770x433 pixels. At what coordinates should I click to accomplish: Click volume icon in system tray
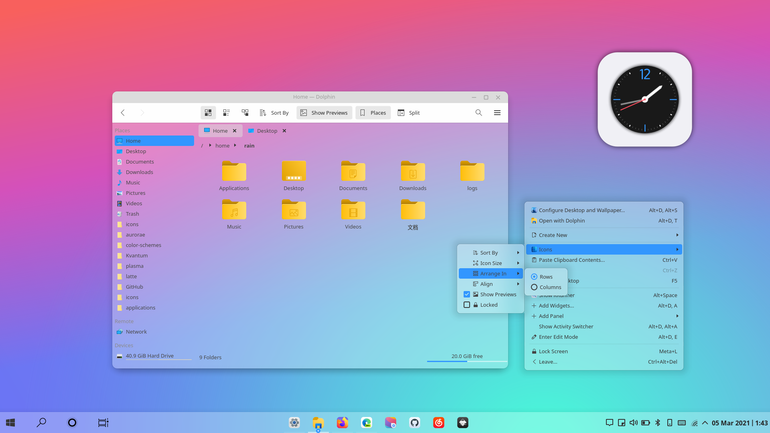[x=633, y=423]
